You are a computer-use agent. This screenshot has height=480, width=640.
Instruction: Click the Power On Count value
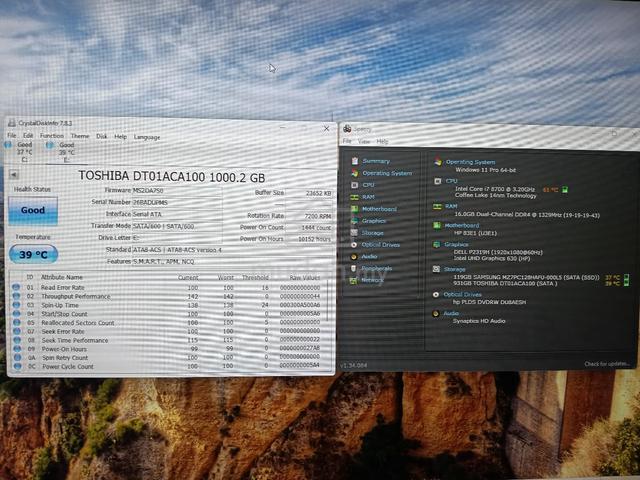coord(309,228)
